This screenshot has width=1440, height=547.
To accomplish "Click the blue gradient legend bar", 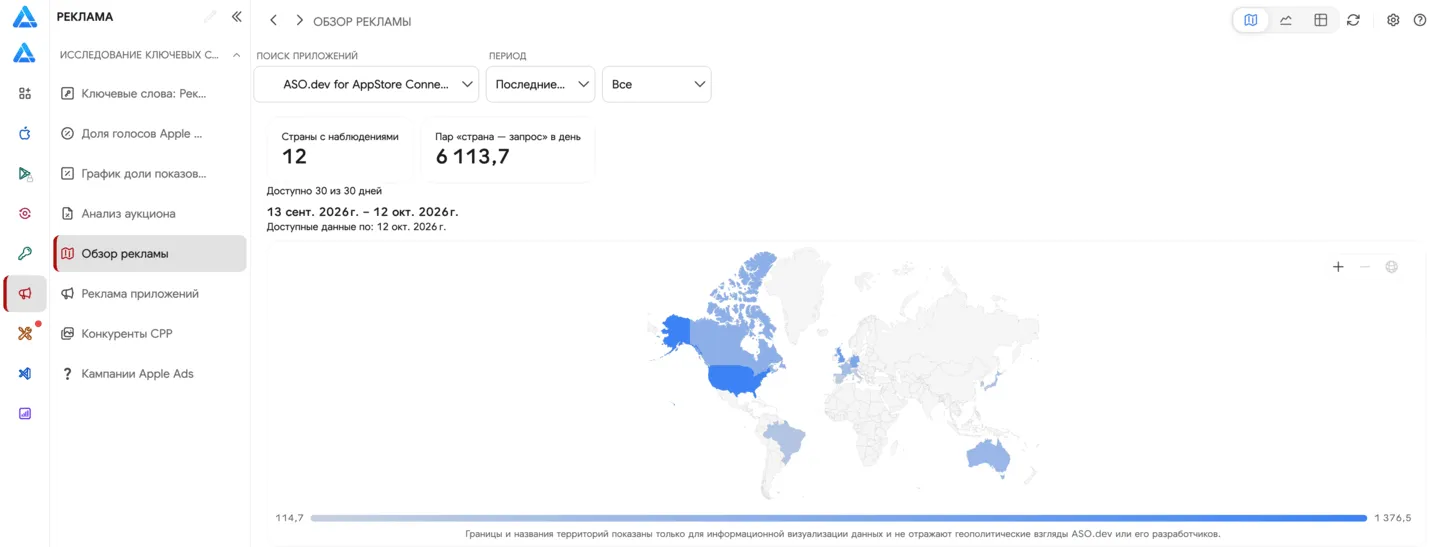I will [839, 518].
